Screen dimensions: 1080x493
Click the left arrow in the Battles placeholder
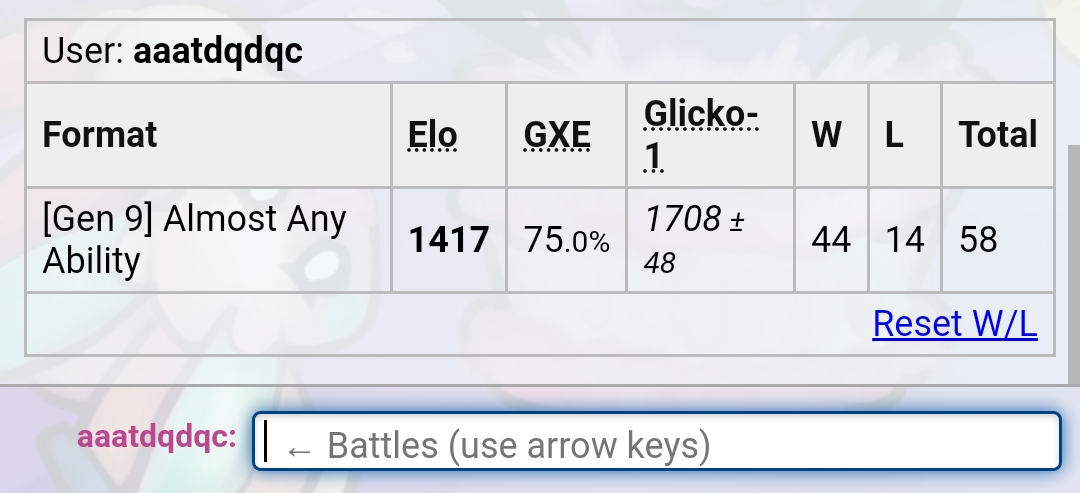[x=298, y=450]
